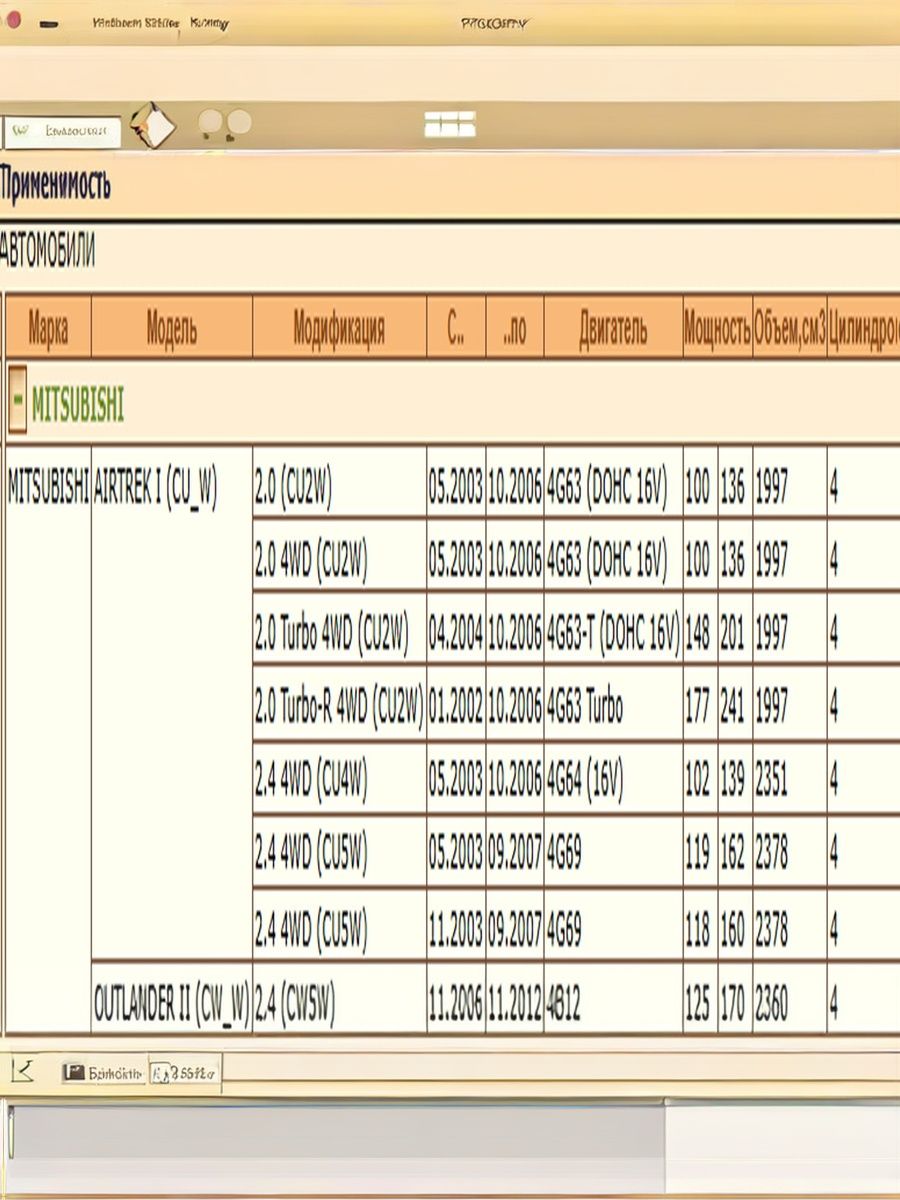Select the OUTLANDER II (CW_W) model cell
The height and width of the screenshot is (1200, 900).
[x=171, y=1000]
